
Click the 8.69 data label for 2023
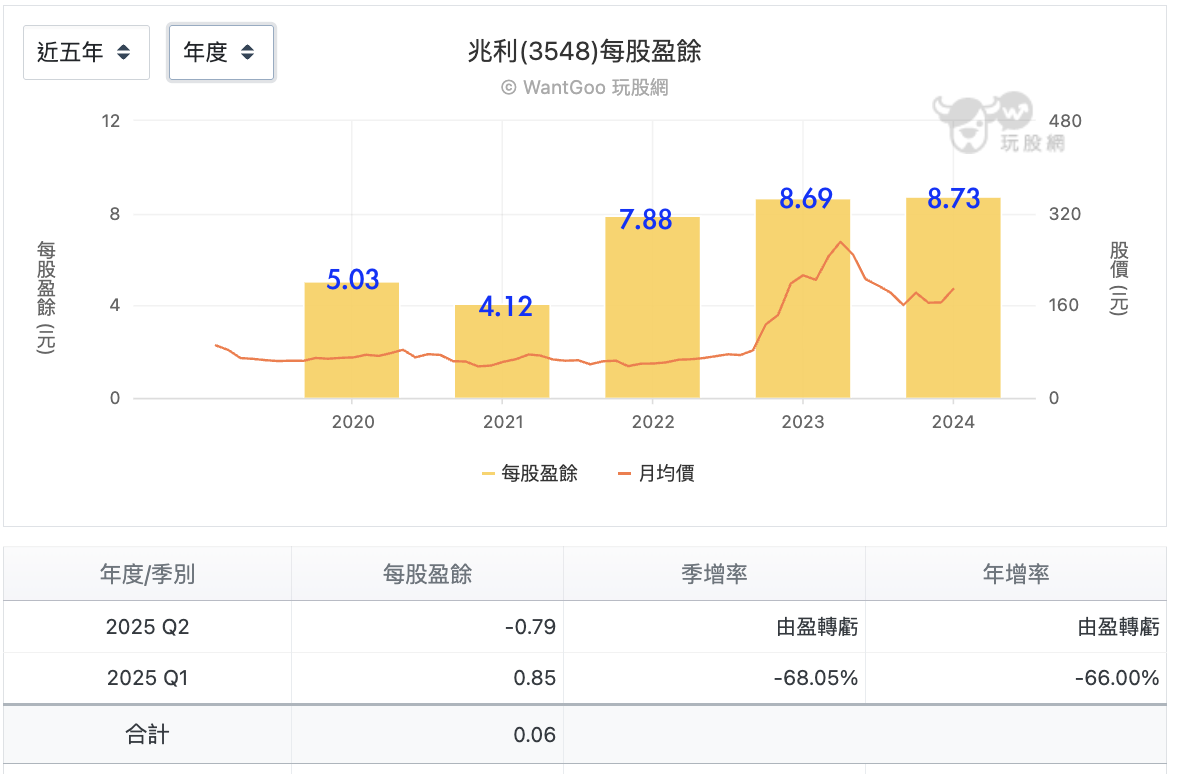pyautogui.click(x=805, y=199)
